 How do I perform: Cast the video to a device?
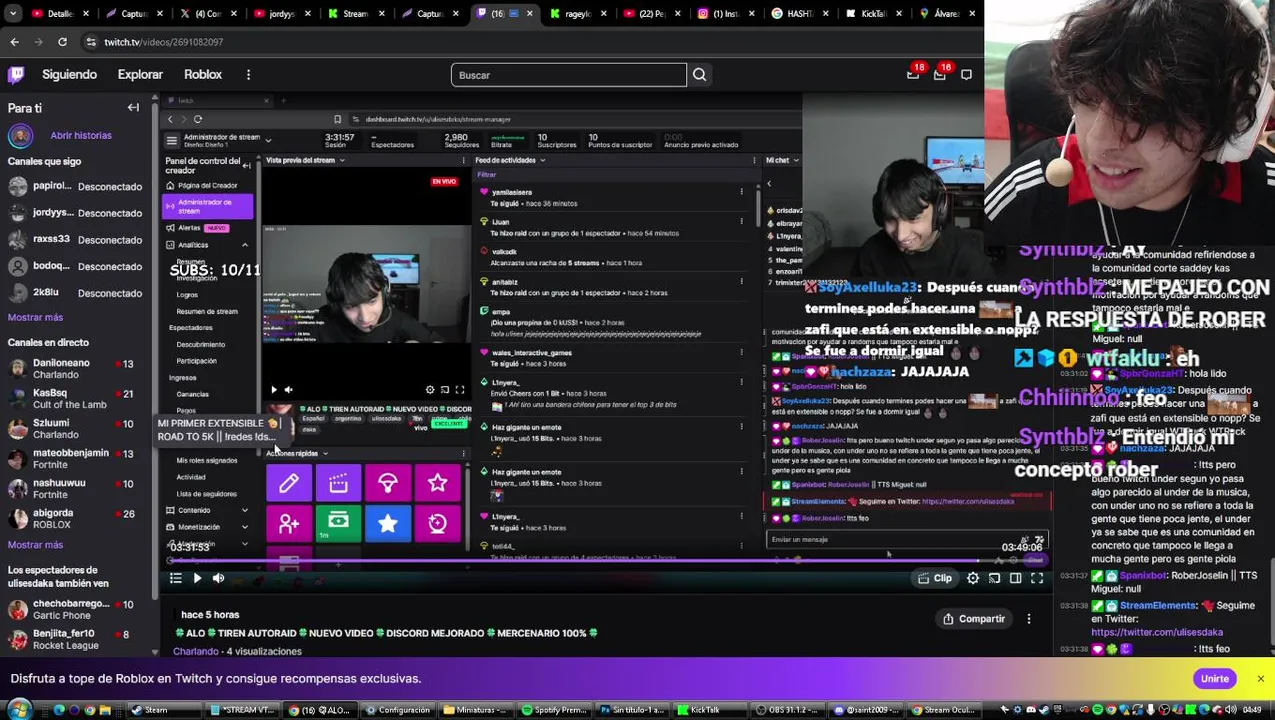coord(994,578)
